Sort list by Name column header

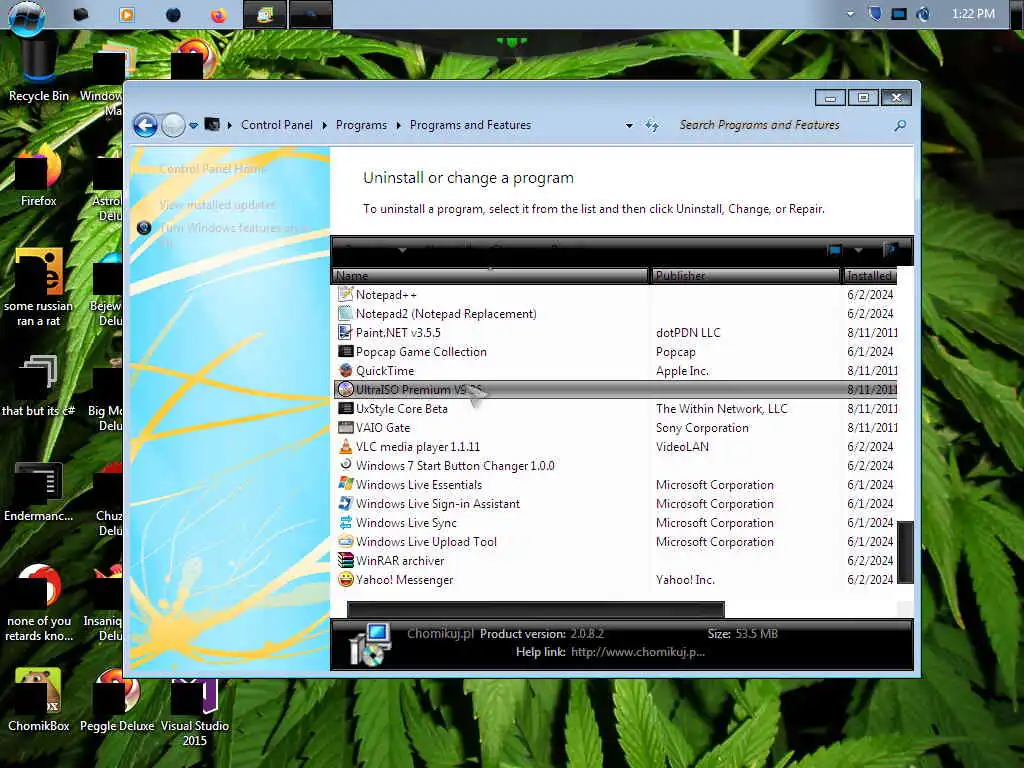(490, 276)
